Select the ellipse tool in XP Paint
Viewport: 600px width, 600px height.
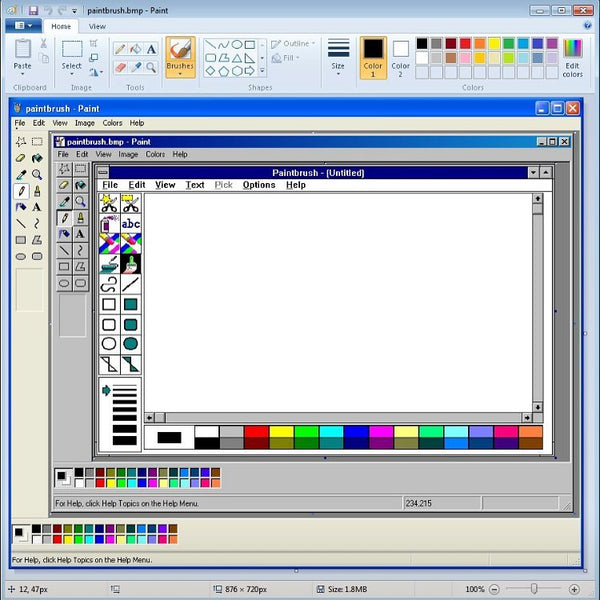pos(21,256)
